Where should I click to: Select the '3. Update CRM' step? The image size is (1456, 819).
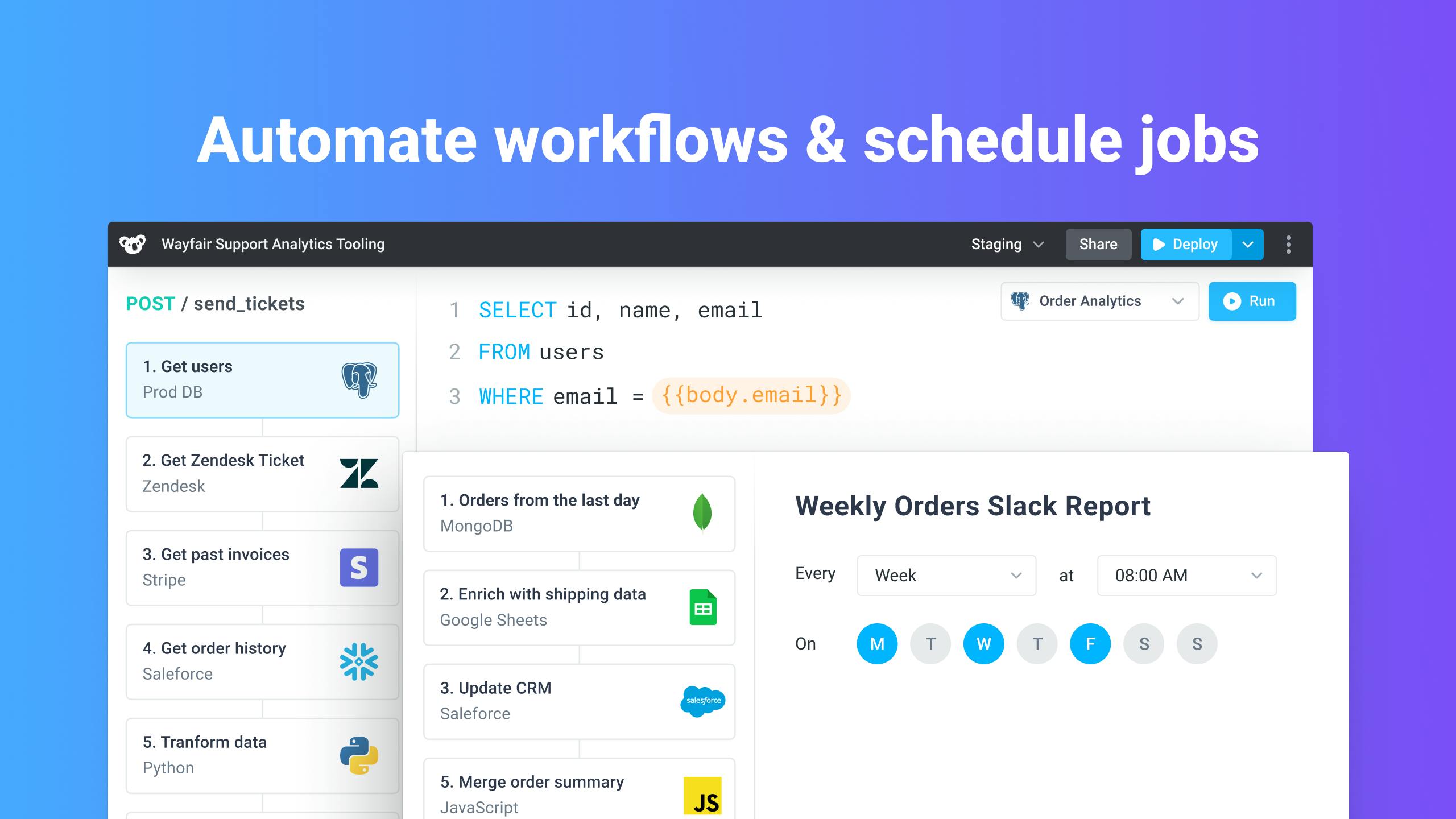pyautogui.click(x=579, y=701)
